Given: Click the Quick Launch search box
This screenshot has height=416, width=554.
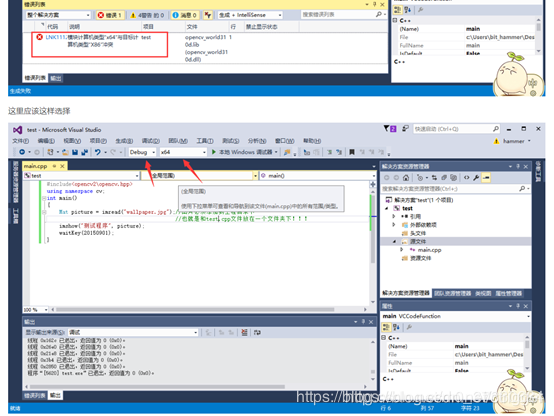Looking at the screenshot, I should coord(456,129).
